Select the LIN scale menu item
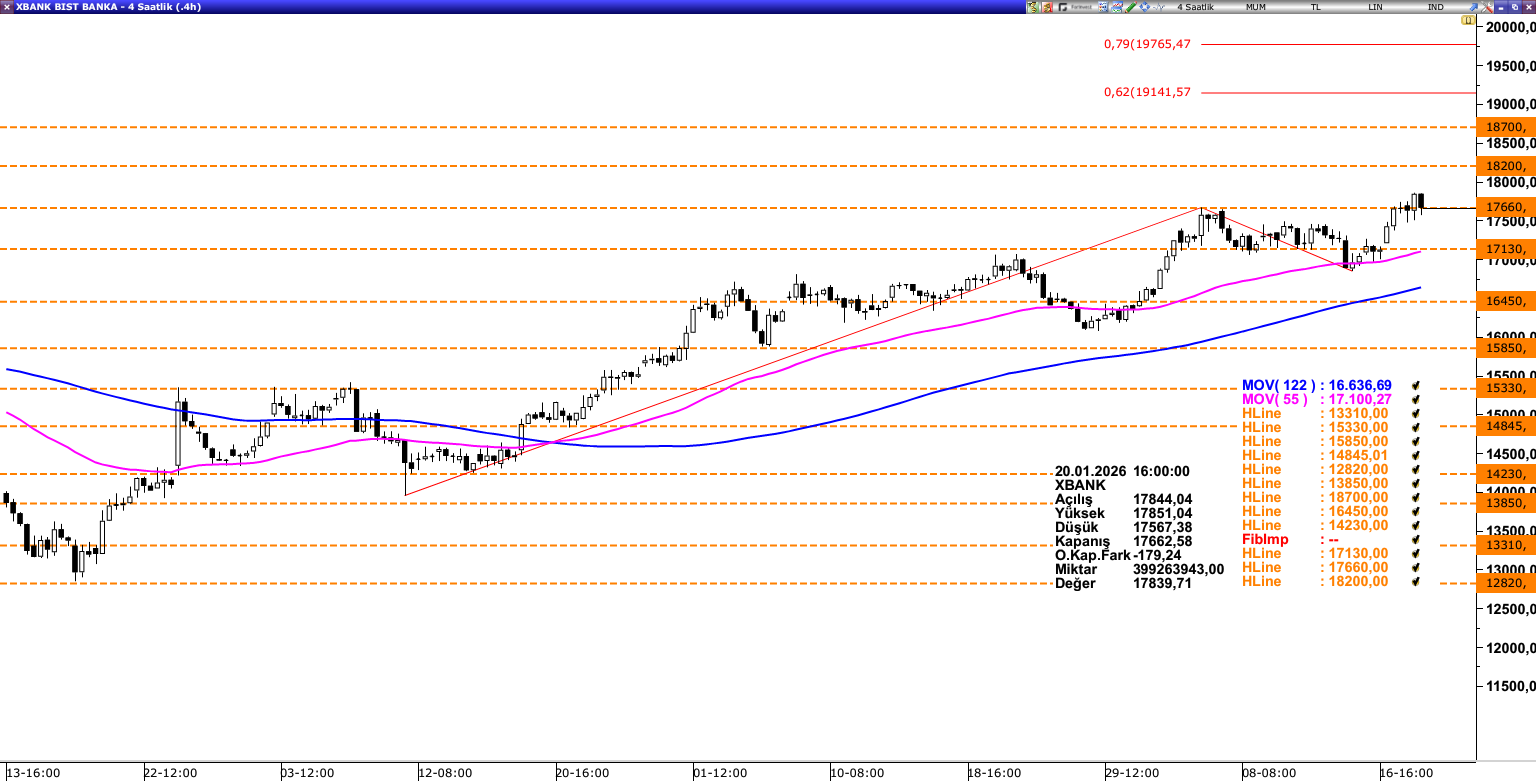The image size is (1536, 781). [x=1375, y=7]
